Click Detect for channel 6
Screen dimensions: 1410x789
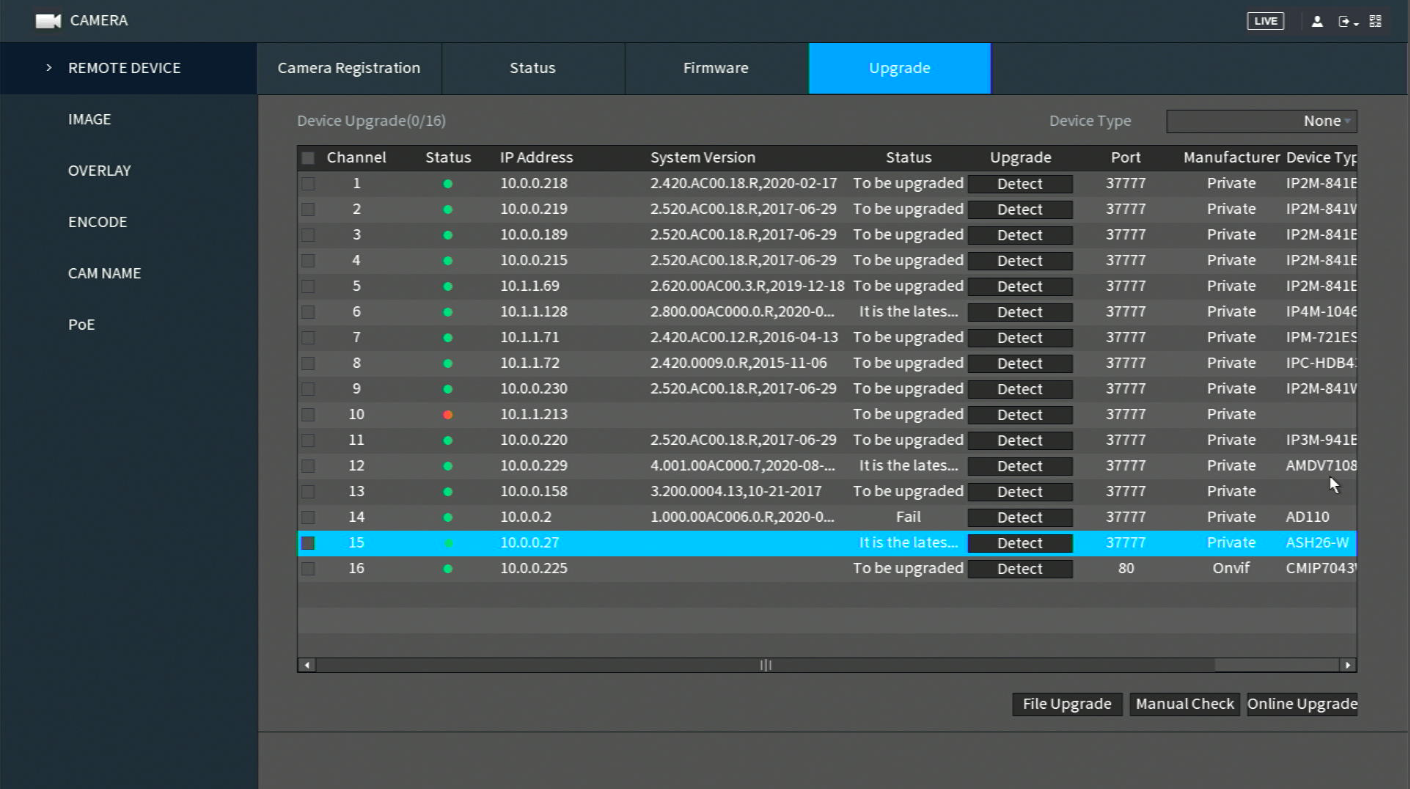point(1020,312)
